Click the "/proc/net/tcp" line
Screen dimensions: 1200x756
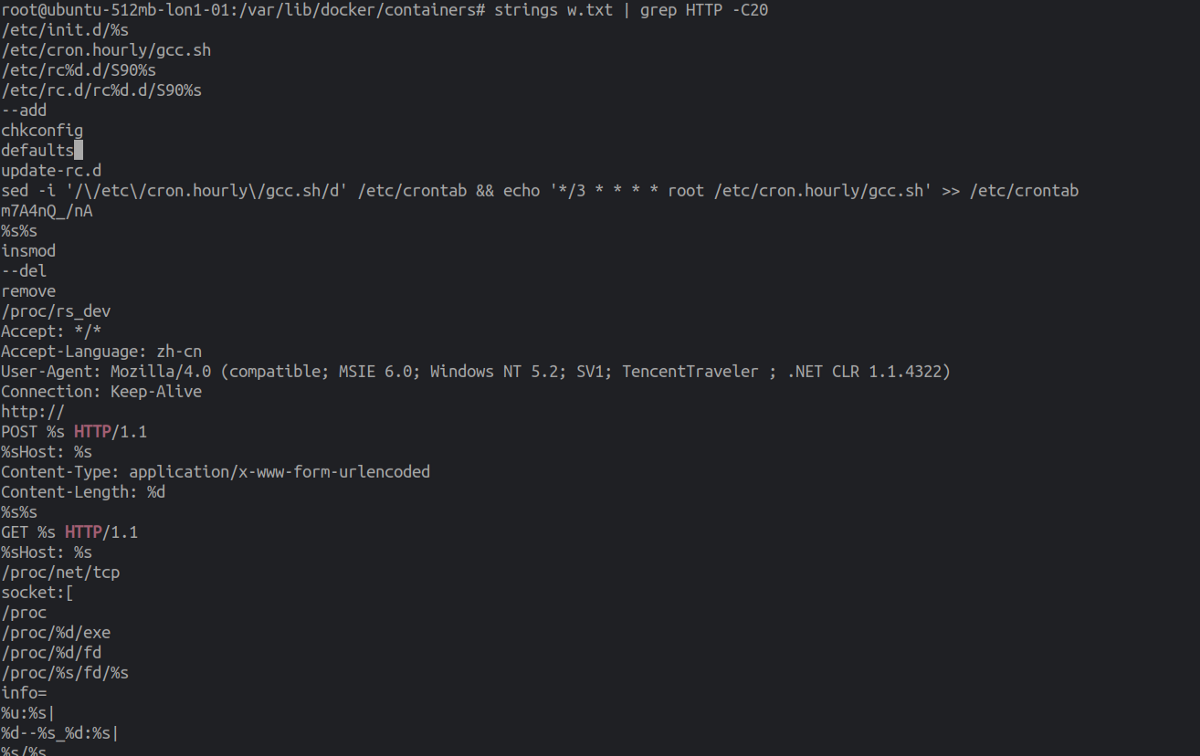(60, 572)
